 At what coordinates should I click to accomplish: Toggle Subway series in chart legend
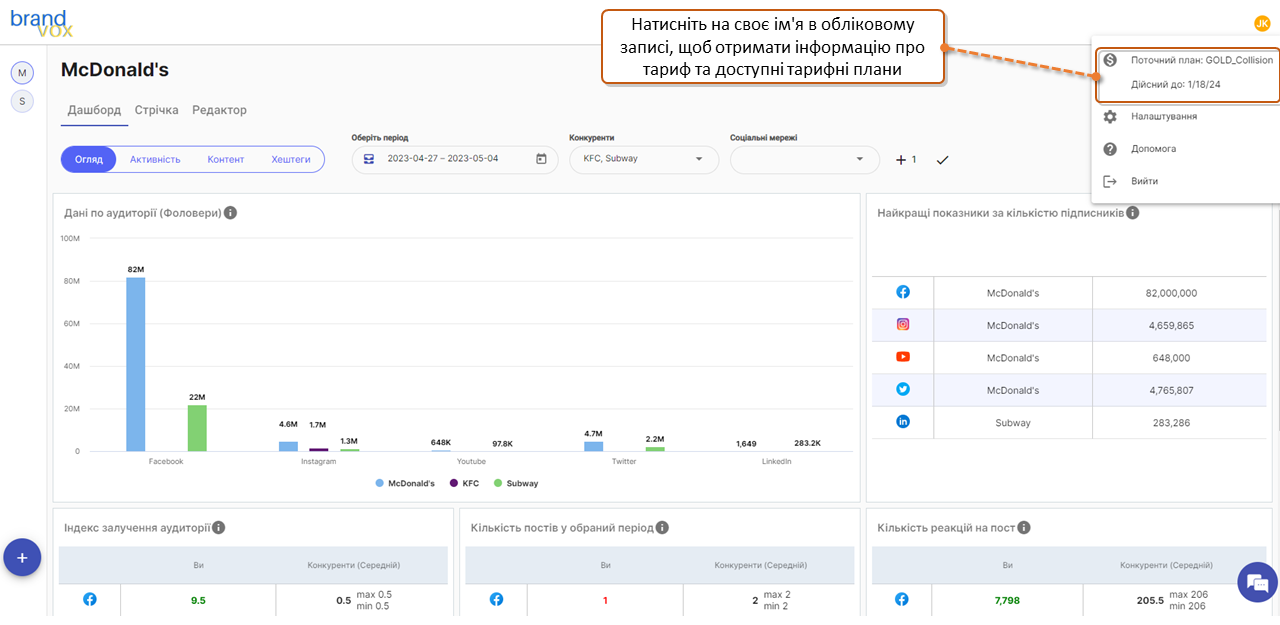[516, 483]
